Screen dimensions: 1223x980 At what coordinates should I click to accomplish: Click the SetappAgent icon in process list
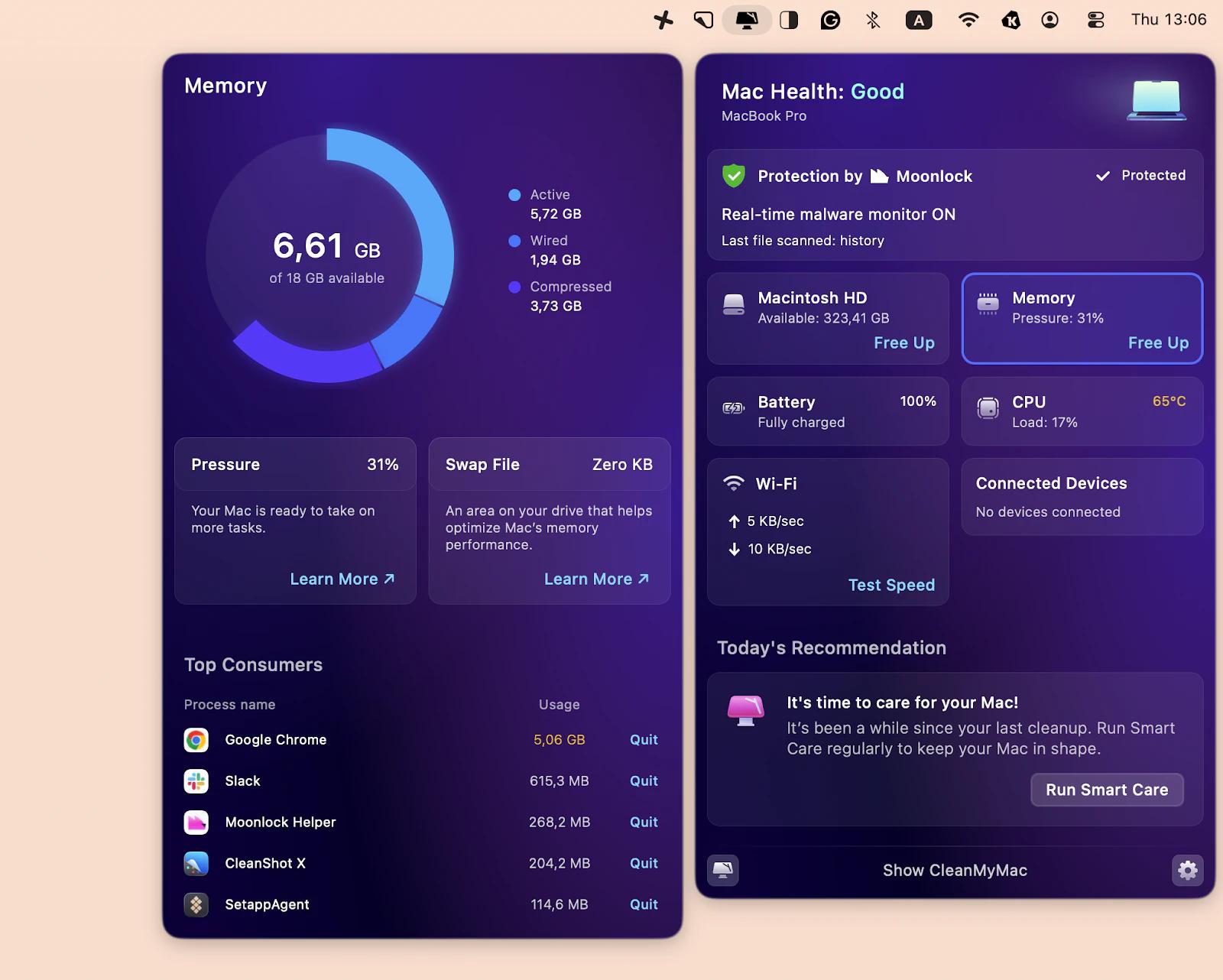point(196,904)
